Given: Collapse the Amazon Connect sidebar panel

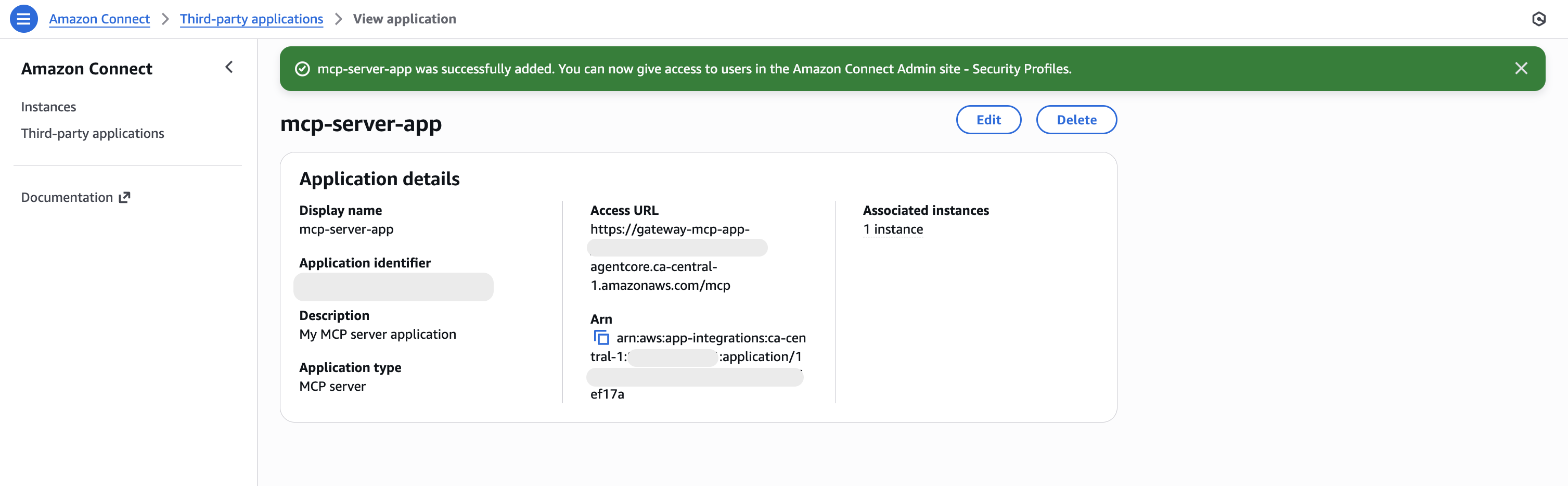Looking at the screenshot, I should pyautogui.click(x=228, y=67).
